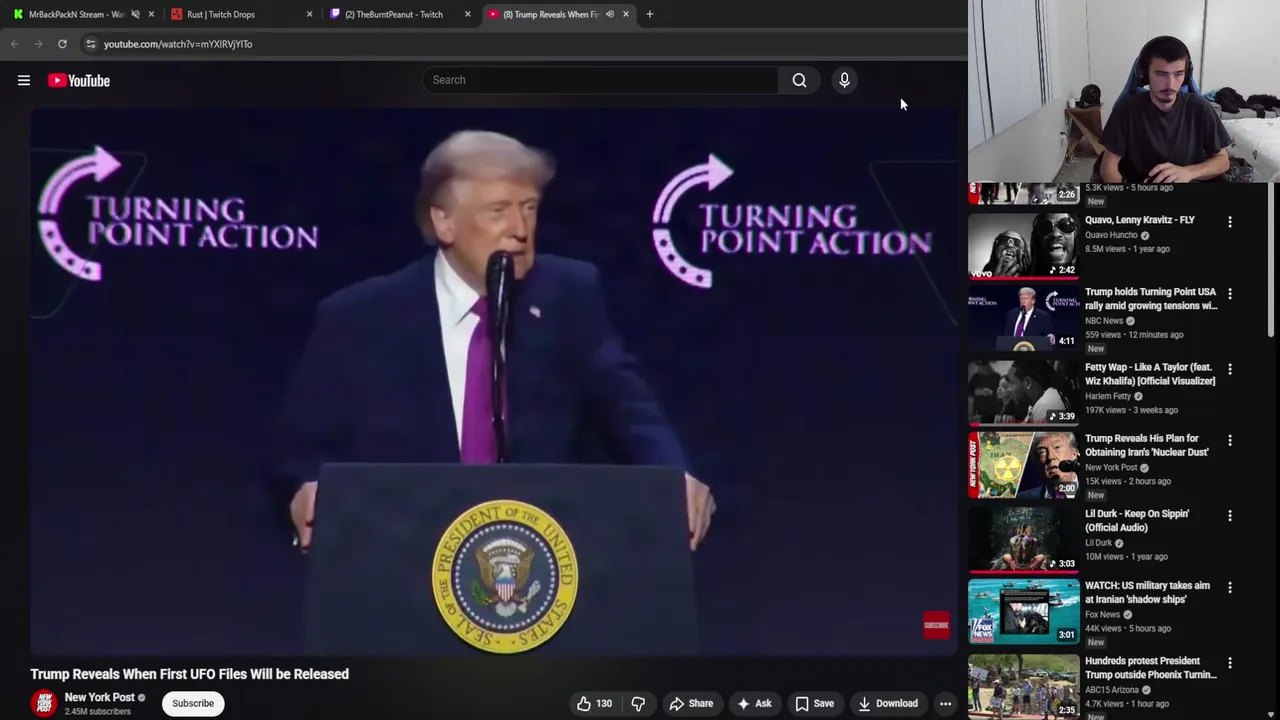
Task: View site information icon in address bar
Action: point(90,44)
